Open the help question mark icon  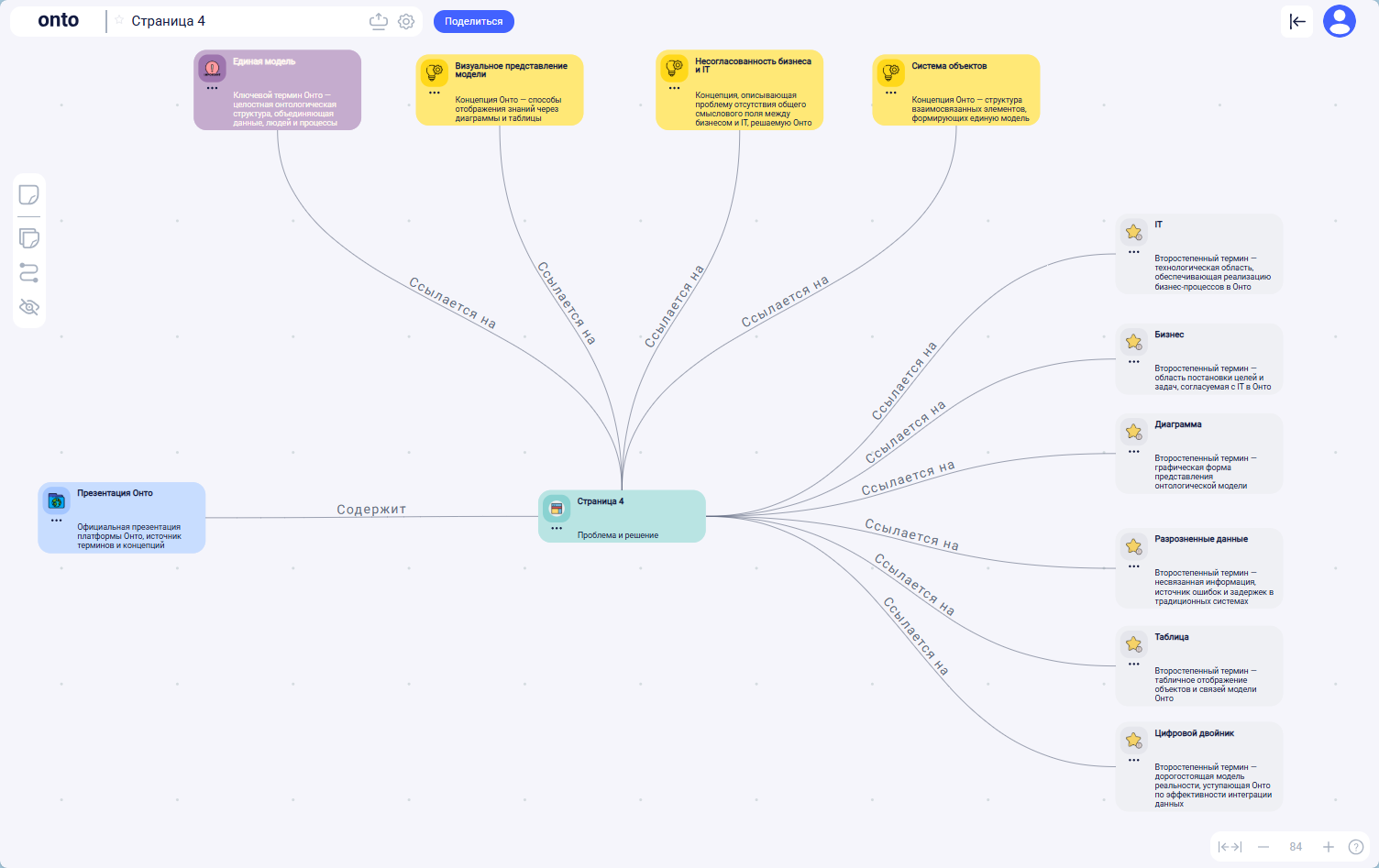[x=1356, y=847]
